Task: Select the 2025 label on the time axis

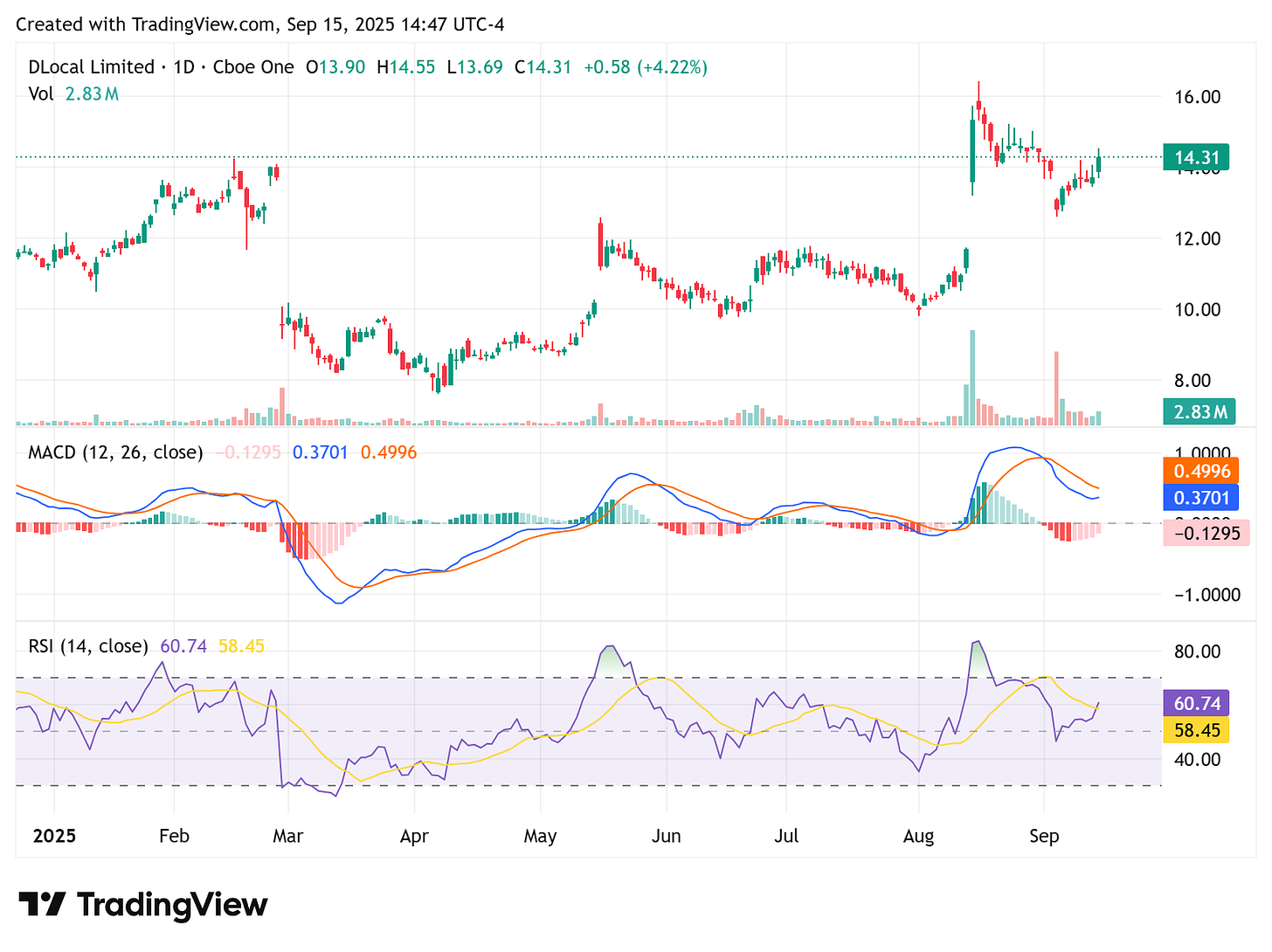Action: [x=54, y=836]
